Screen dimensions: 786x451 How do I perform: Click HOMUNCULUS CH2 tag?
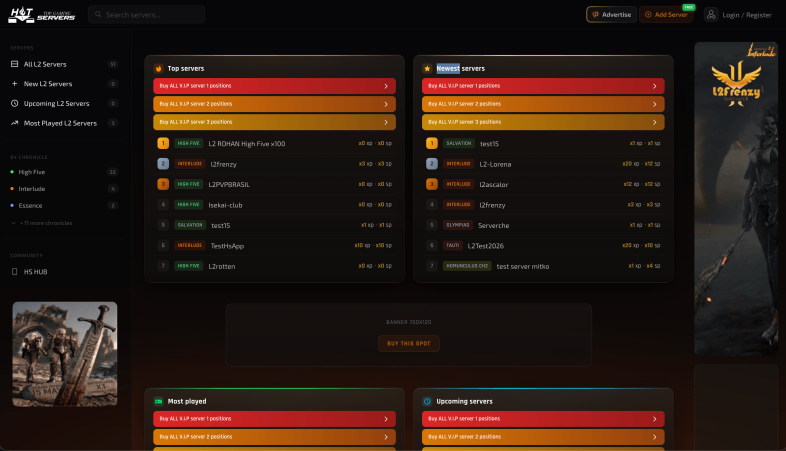[467, 266]
